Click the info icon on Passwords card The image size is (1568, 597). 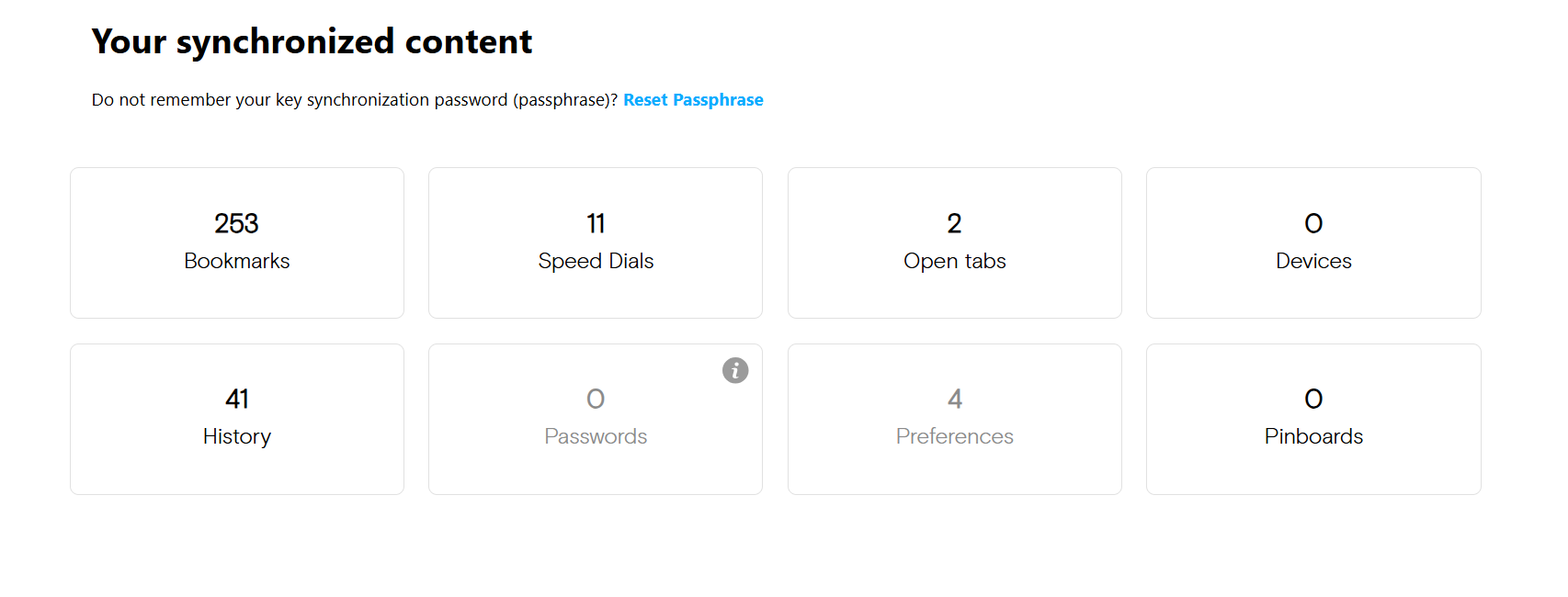tap(735, 370)
